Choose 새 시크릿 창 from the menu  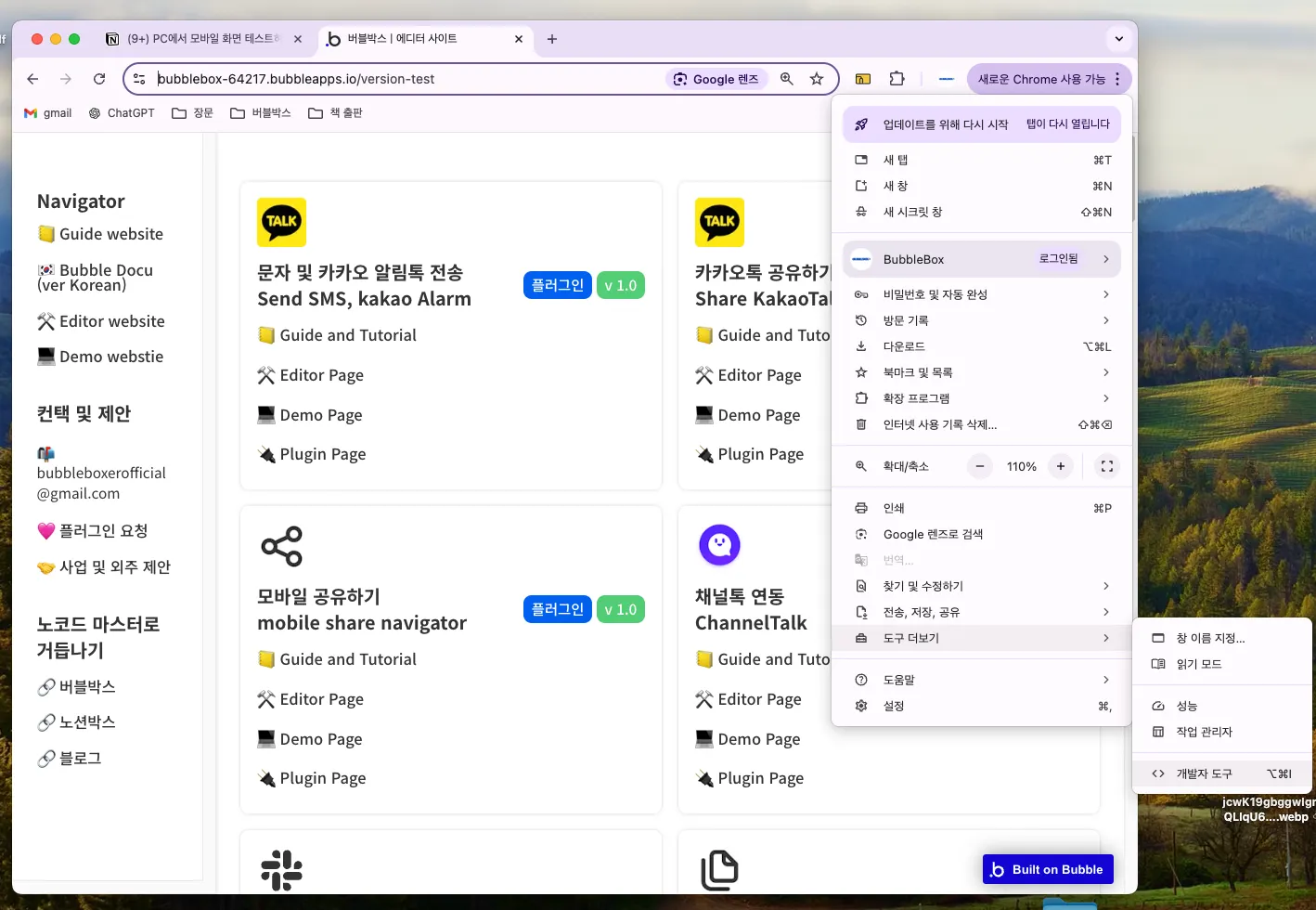[x=982, y=212]
